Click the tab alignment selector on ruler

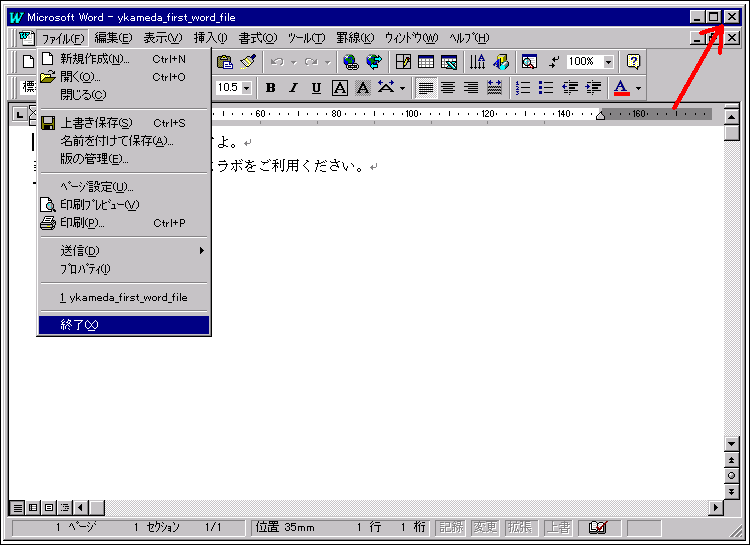click(x=19, y=115)
